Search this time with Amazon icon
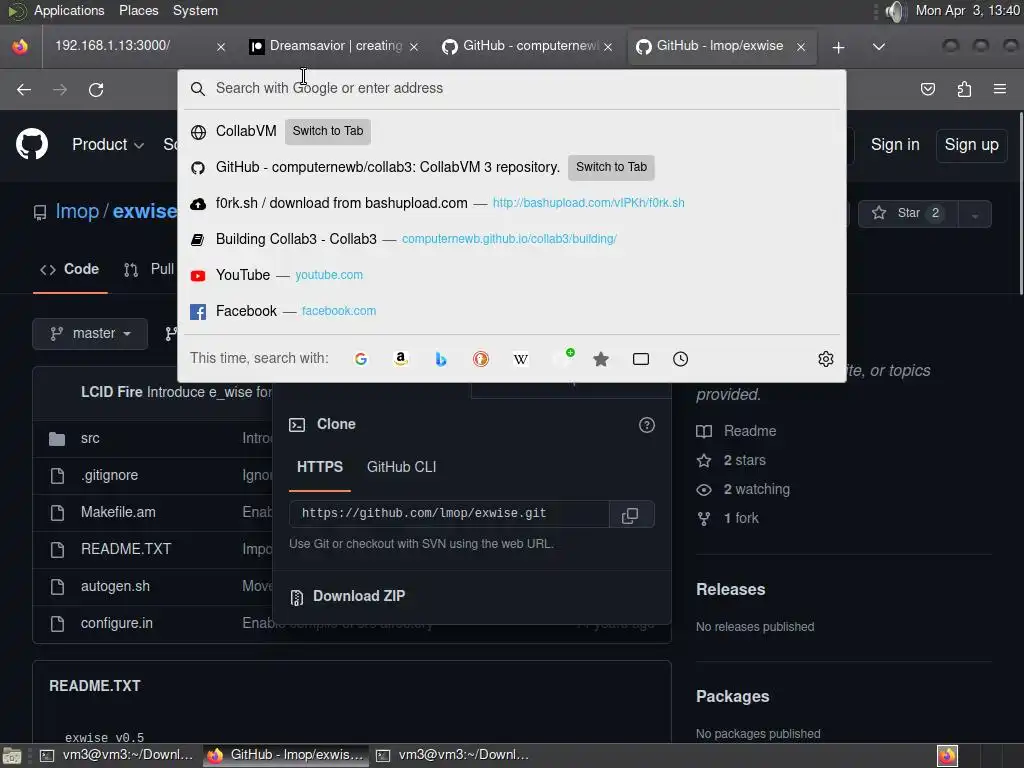The width and height of the screenshot is (1024, 768). pyautogui.click(x=401, y=359)
